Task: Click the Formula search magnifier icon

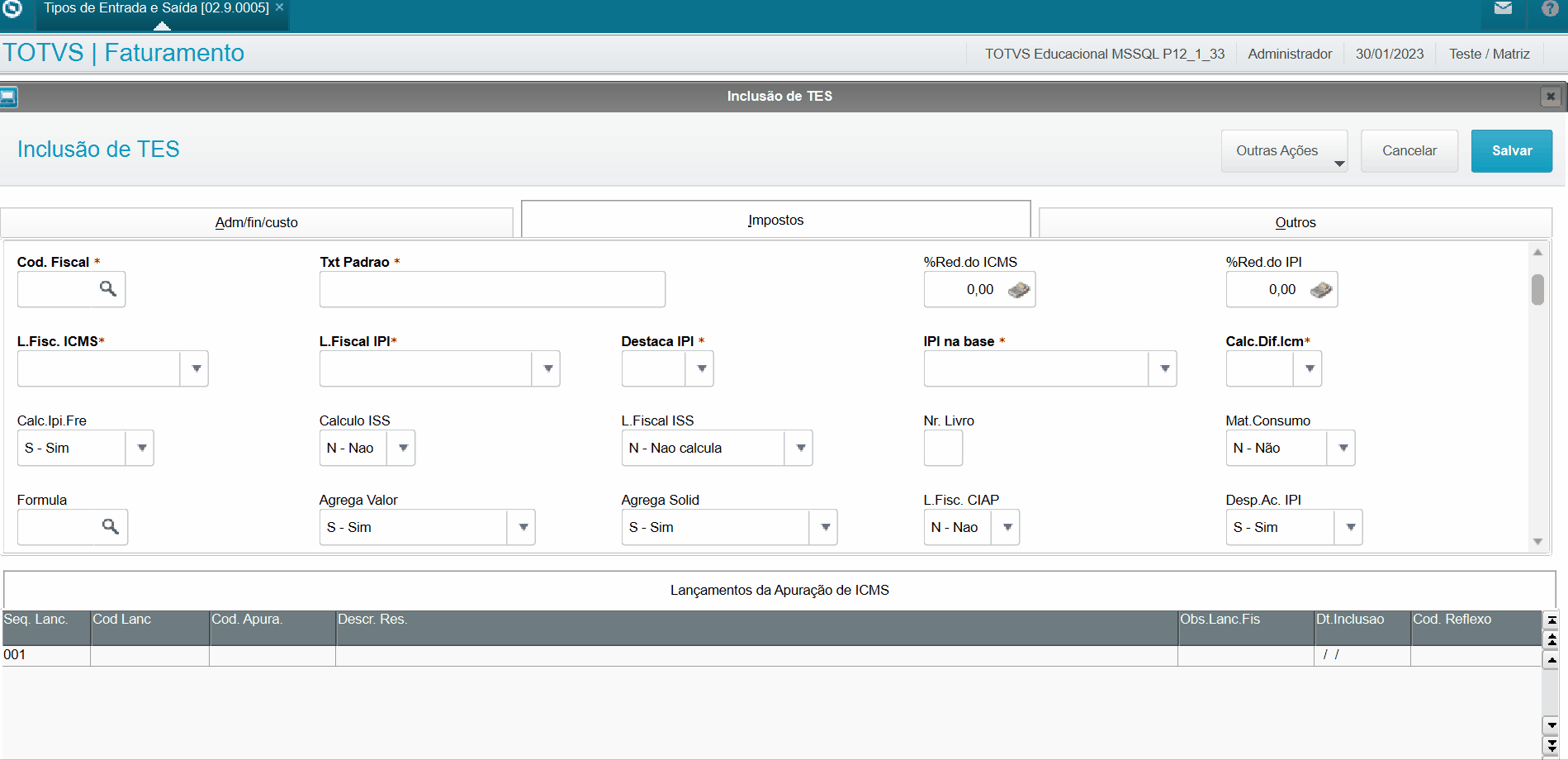Action: (111, 526)
